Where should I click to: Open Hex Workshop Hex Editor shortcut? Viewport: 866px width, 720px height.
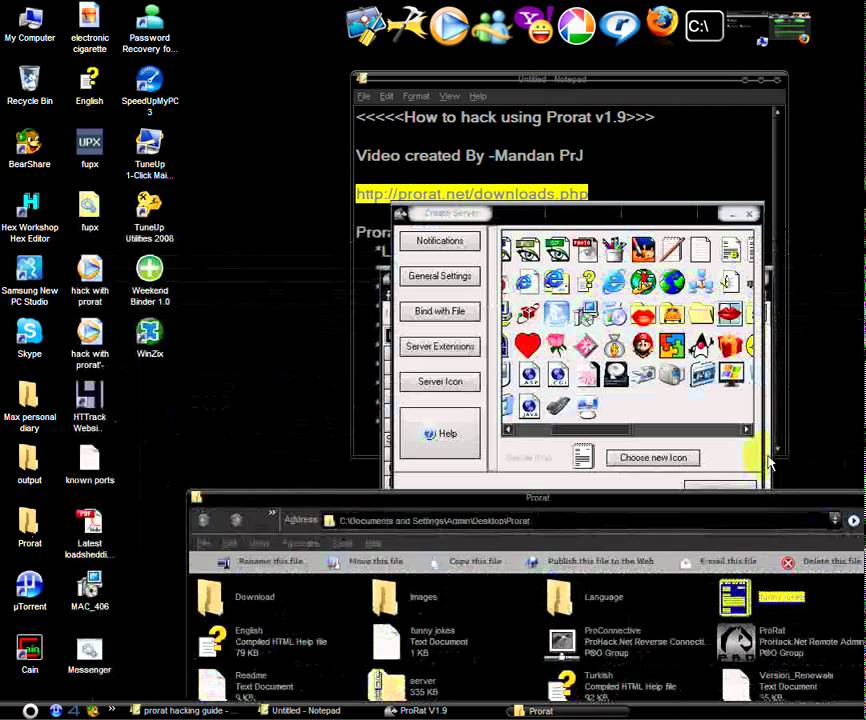30,218
